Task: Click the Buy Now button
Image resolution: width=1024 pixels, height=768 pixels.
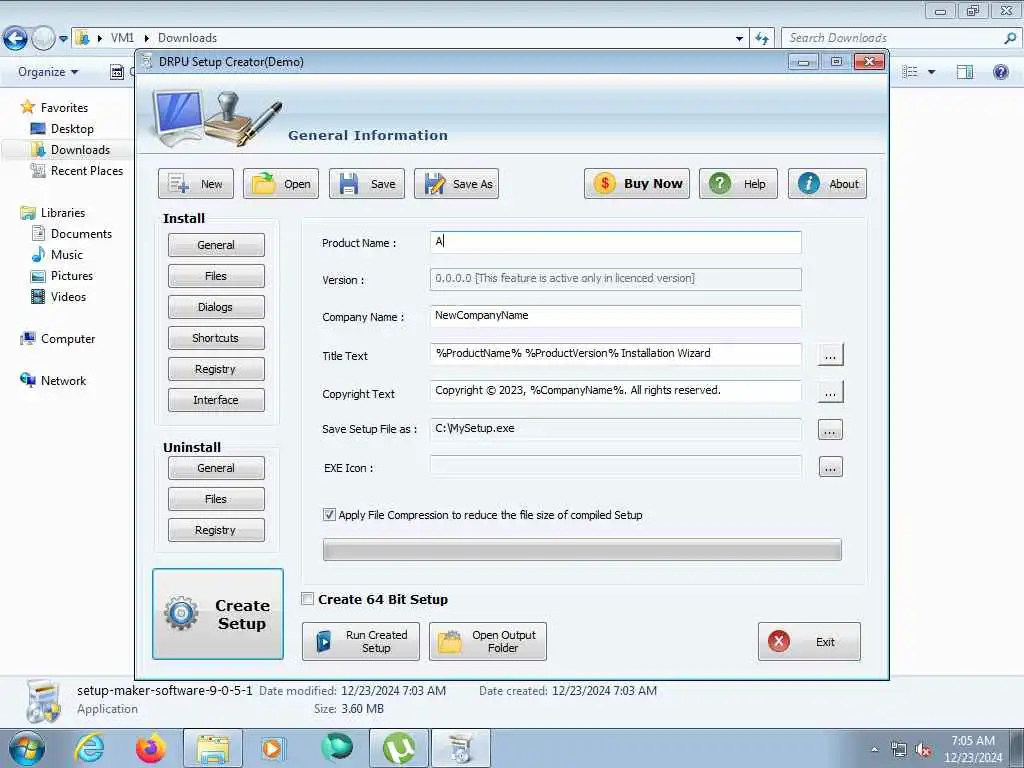Action: point(637,184)
